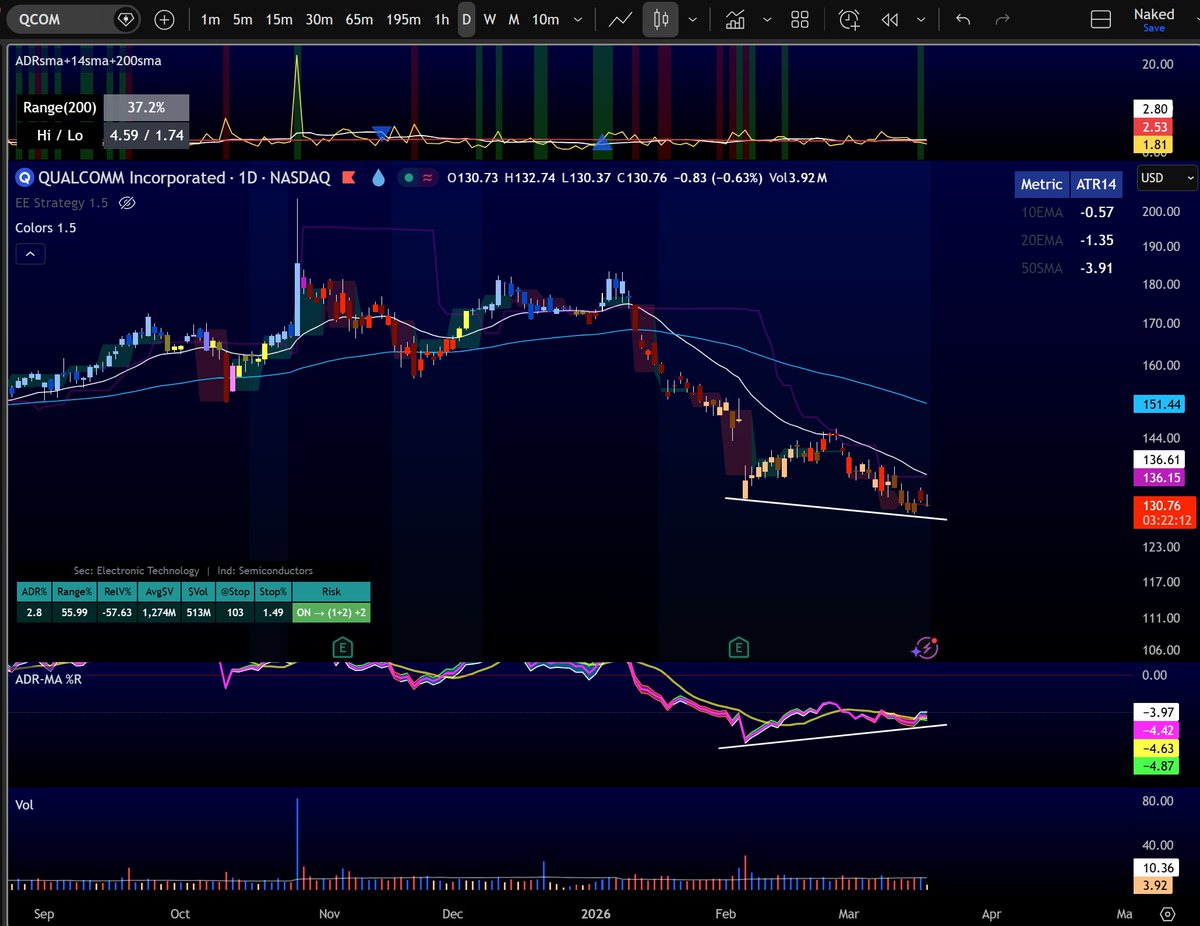Toggle EE Strategy 1.5 visibility eye

127,203
